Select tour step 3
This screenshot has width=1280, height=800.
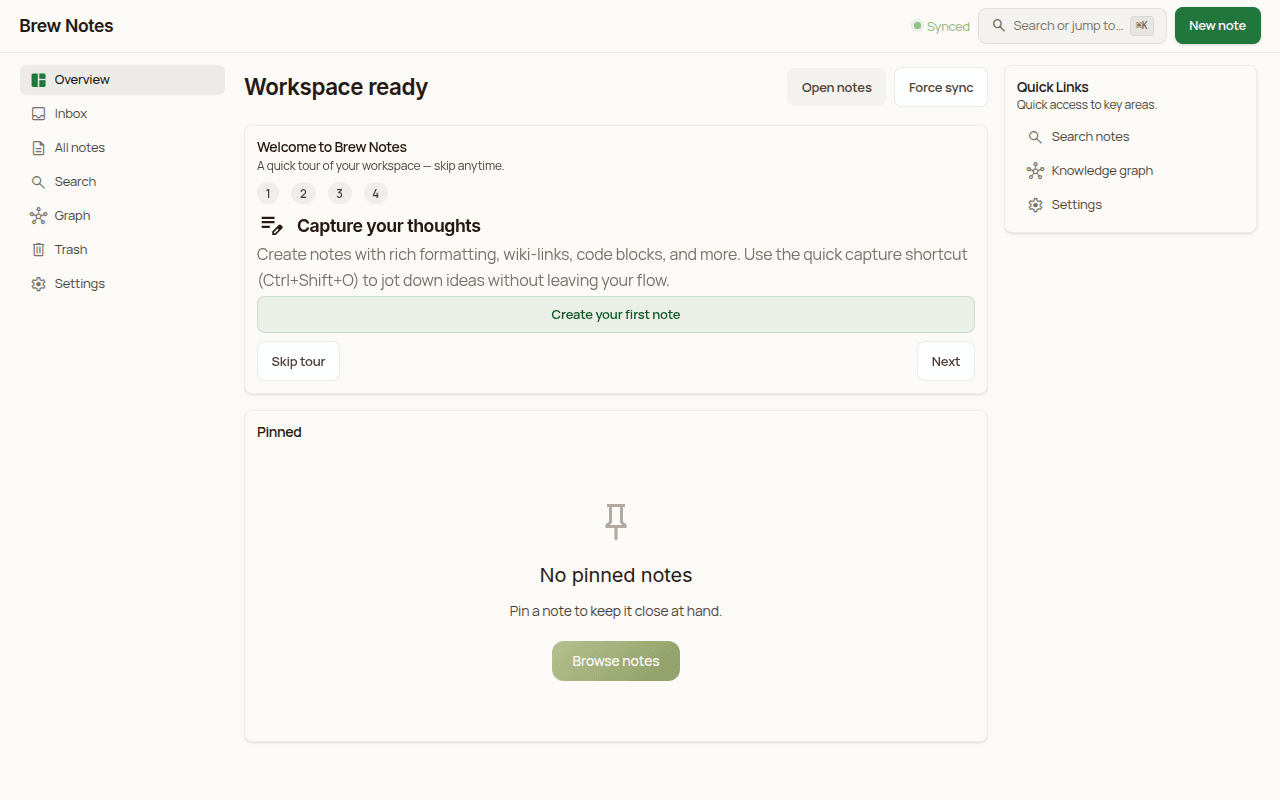339,194
